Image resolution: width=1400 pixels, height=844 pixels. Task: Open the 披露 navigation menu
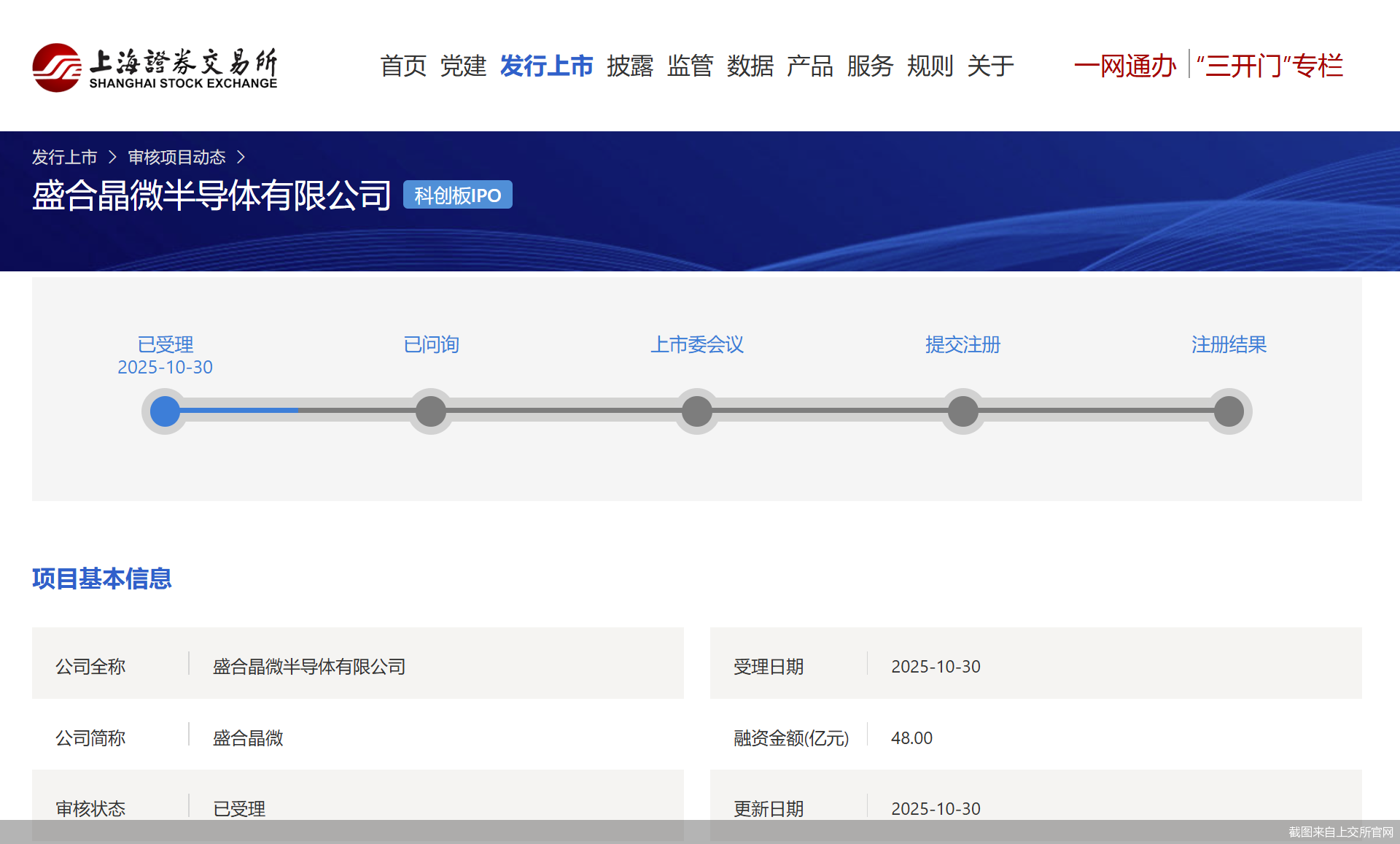click(630, 66)
